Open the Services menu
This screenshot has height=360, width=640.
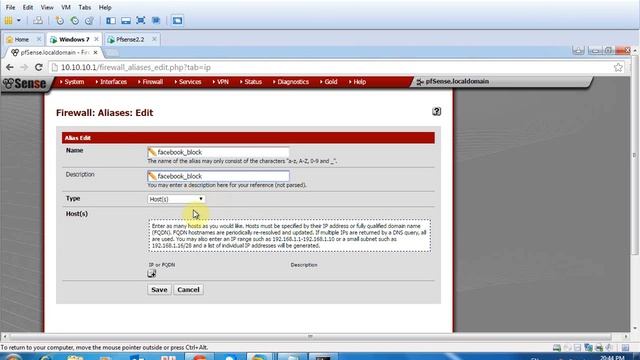click(x=188, y=82)
